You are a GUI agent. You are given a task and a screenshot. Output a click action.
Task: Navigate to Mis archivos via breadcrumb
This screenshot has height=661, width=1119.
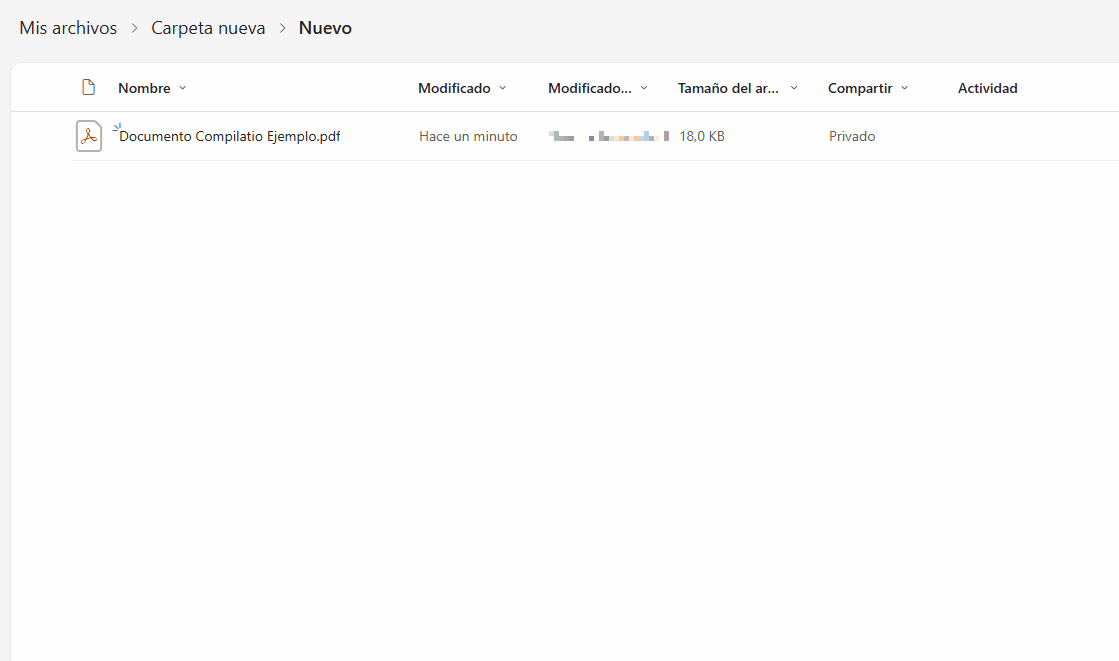pos(67,27)
